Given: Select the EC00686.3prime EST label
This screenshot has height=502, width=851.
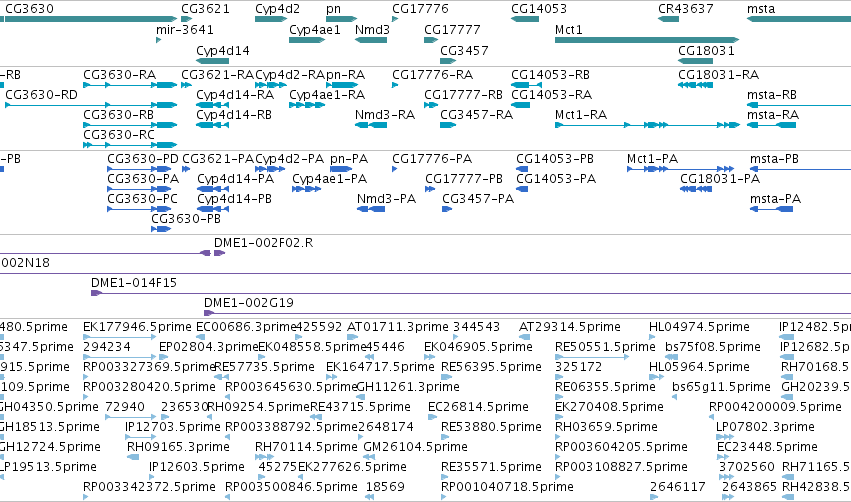Looking at the screenshot, I should tap(245, 327).
